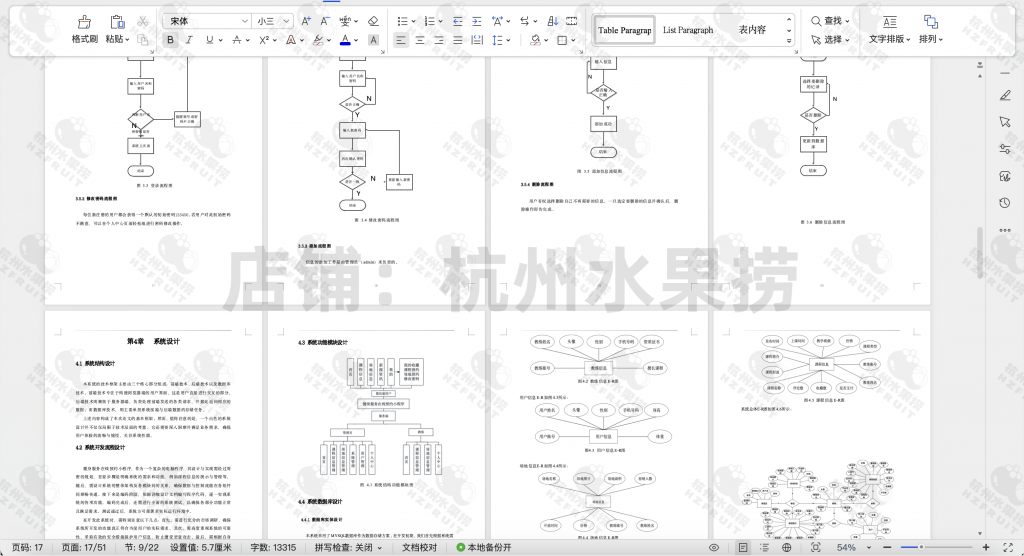Zoom out with the minus button

click(887, 547)
